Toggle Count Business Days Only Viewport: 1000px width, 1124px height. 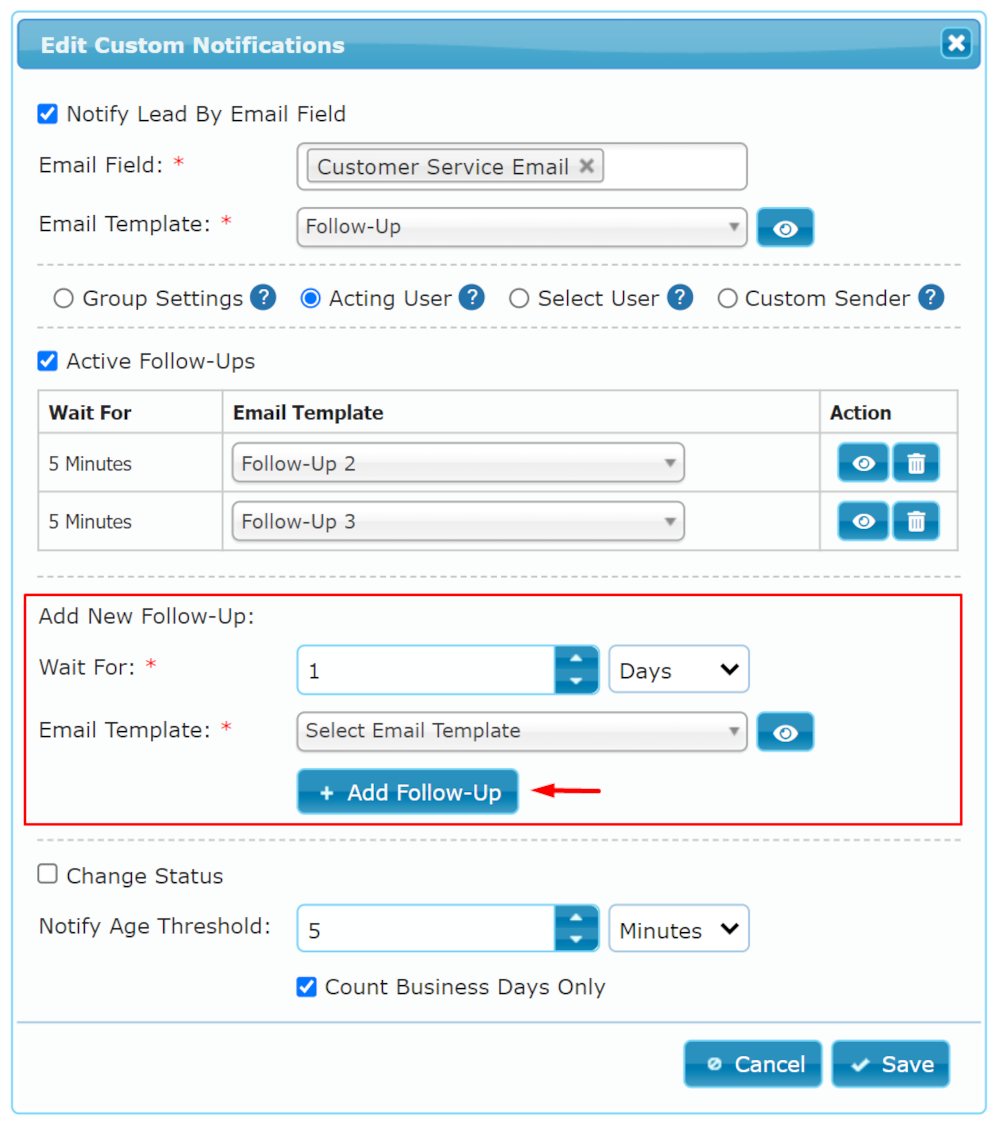tap(307, 987)
